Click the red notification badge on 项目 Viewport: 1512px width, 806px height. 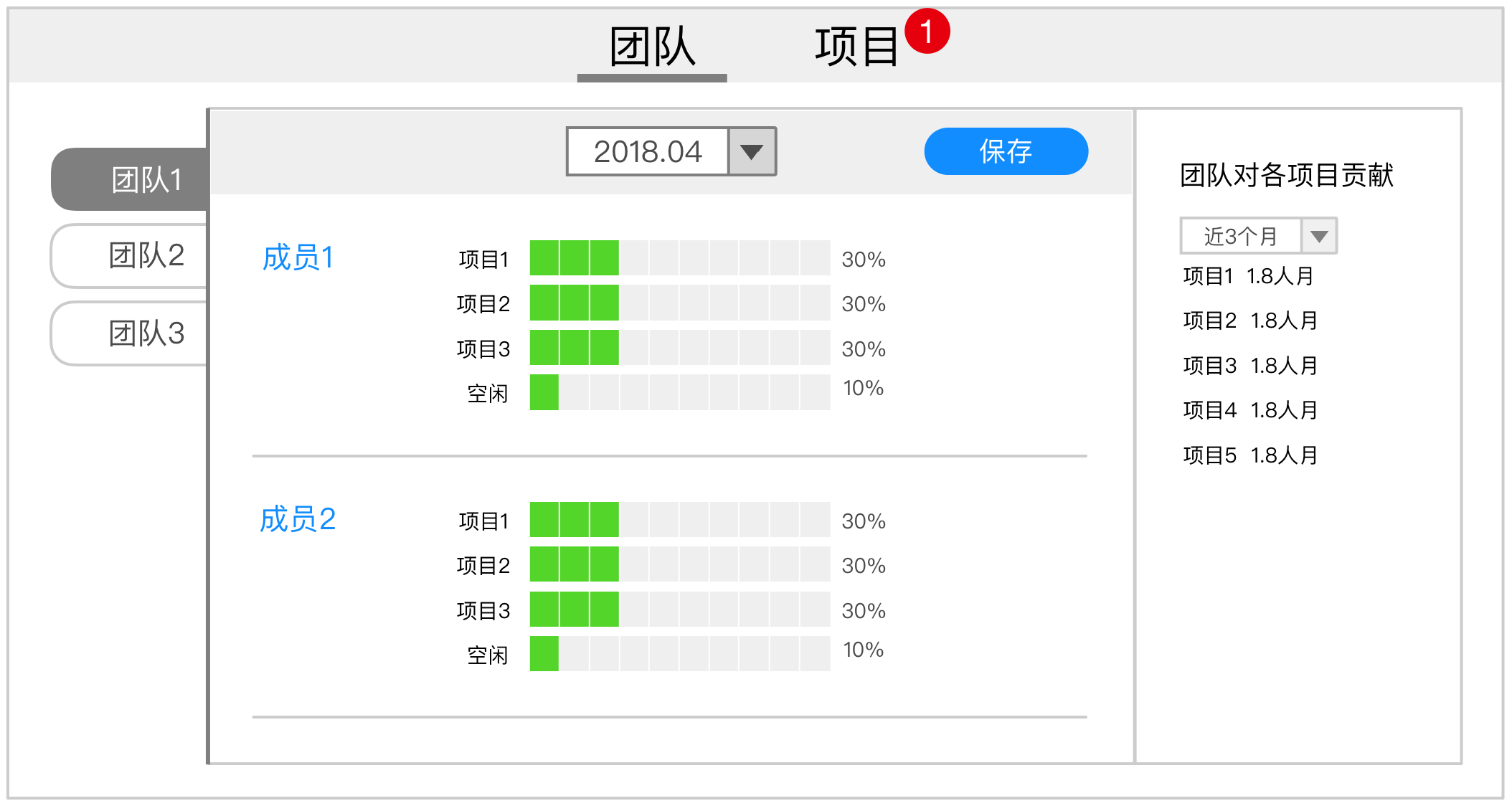point(927,32)
